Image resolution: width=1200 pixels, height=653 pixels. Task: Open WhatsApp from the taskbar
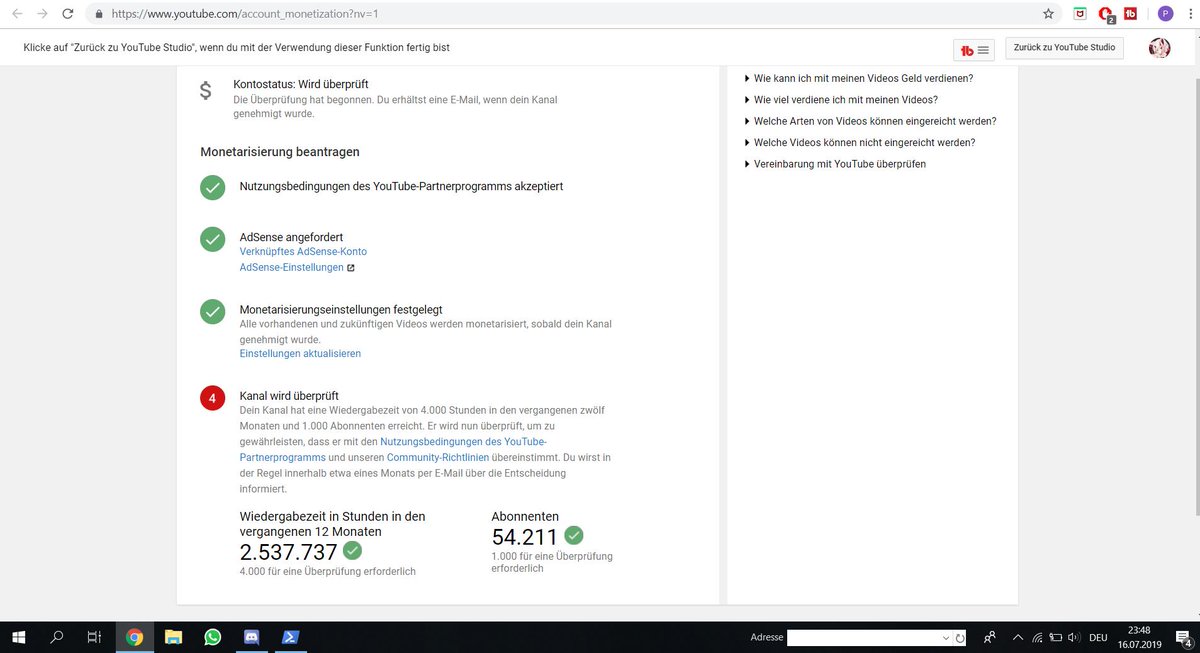click(x=212, y=637)
